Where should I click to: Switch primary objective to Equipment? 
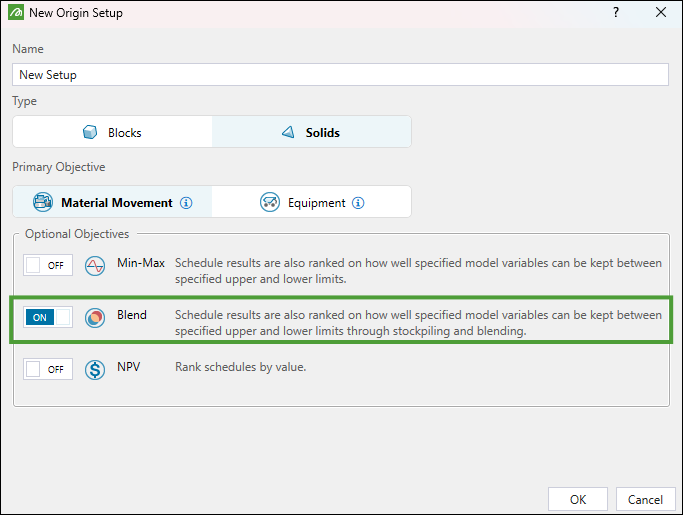(x=311, y=203)
